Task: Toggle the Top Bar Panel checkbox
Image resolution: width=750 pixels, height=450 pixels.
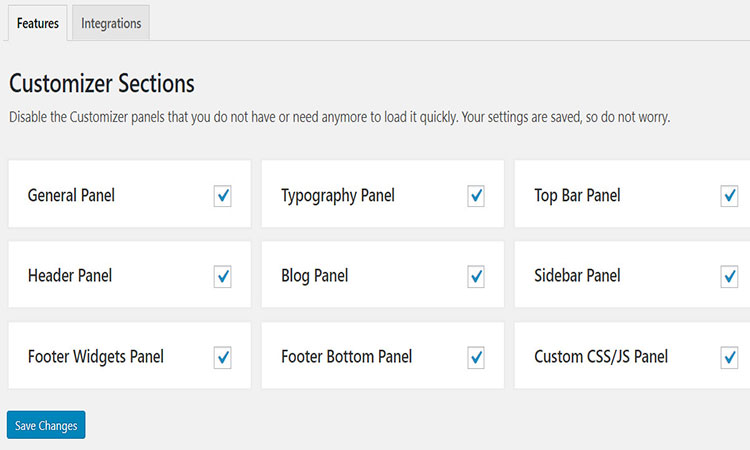Action: click(729, 196)
